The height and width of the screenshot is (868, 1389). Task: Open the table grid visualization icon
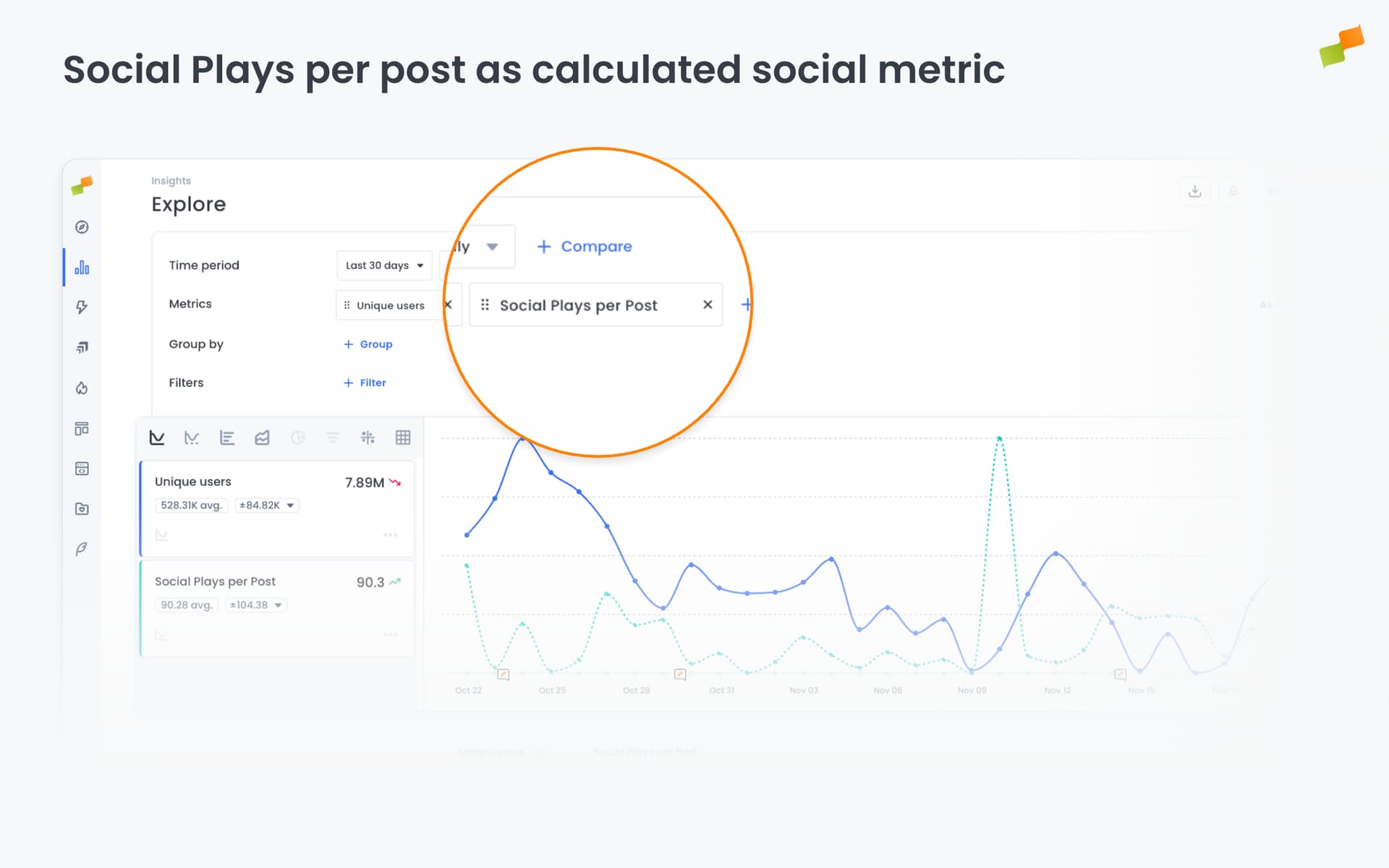[403, 438]
